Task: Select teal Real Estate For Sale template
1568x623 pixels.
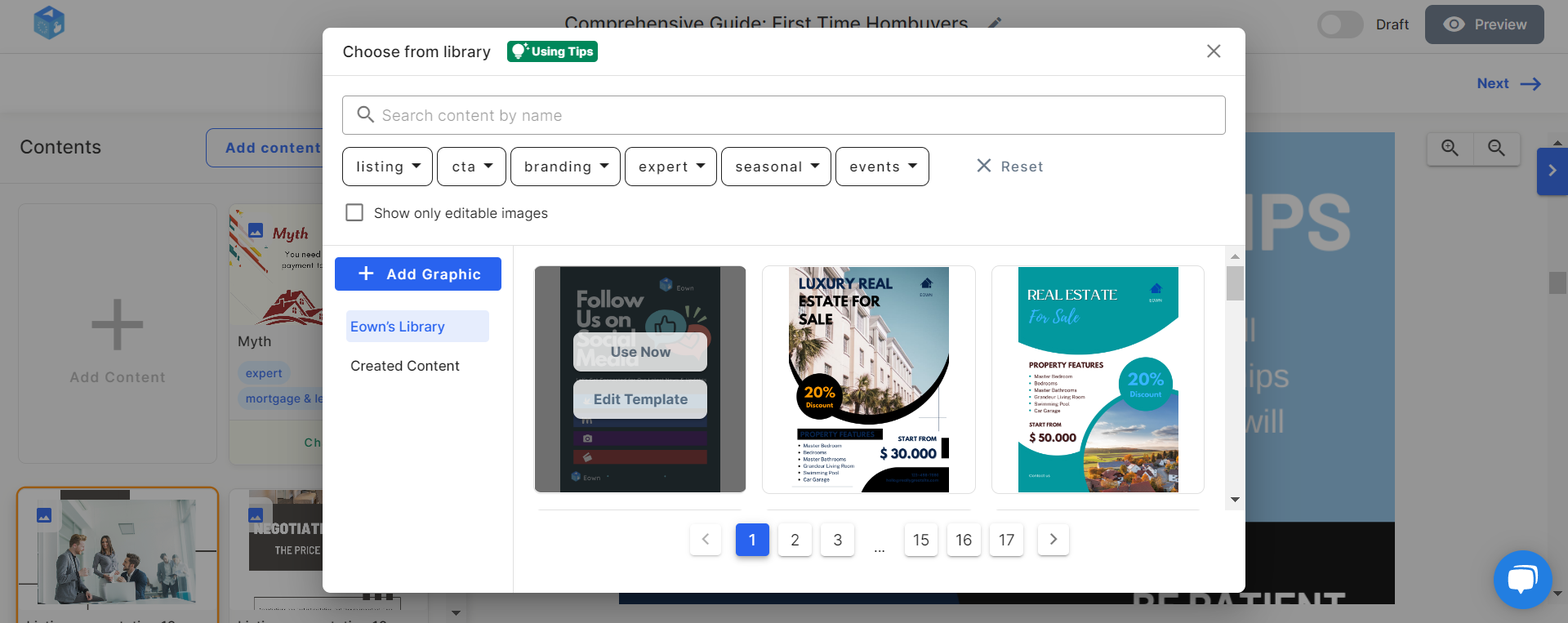Action: [x=1098, y=380]
